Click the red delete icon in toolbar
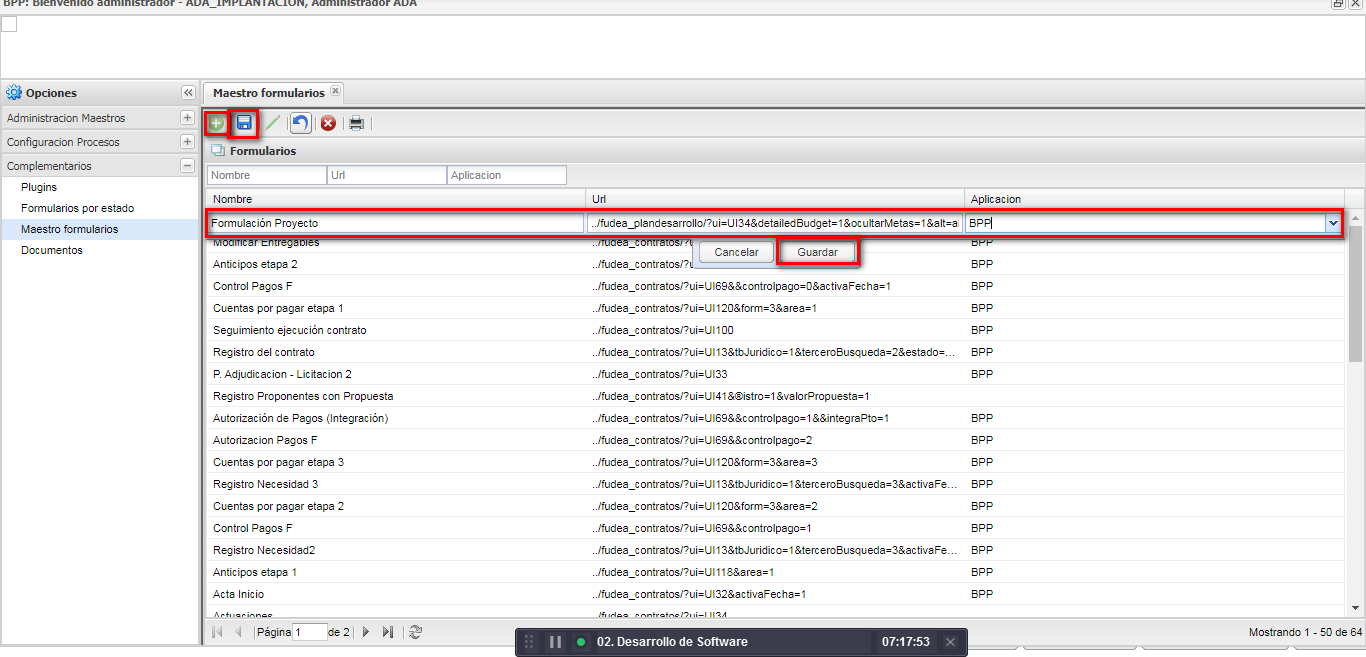The image size is (1366, 657). (x=328, y=123)
